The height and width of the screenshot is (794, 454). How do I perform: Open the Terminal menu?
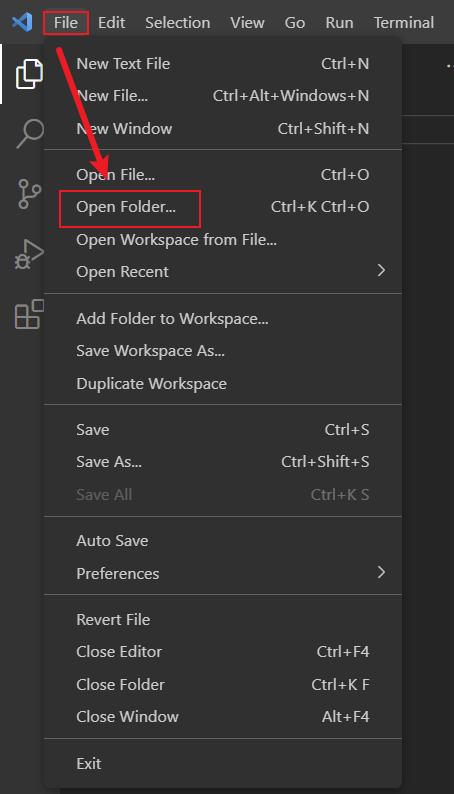coord(404,23)
